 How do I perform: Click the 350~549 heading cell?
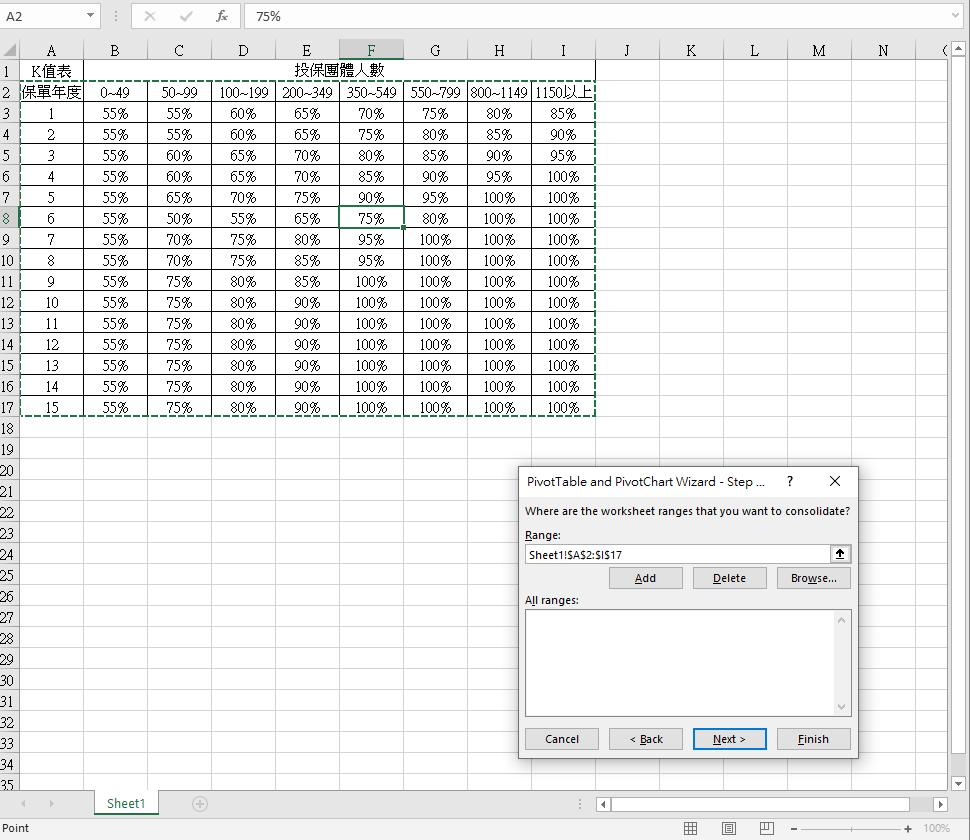click(x=371, y=92)
